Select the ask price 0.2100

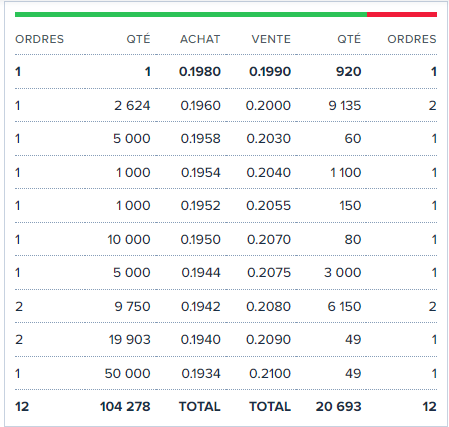(270, 374)
